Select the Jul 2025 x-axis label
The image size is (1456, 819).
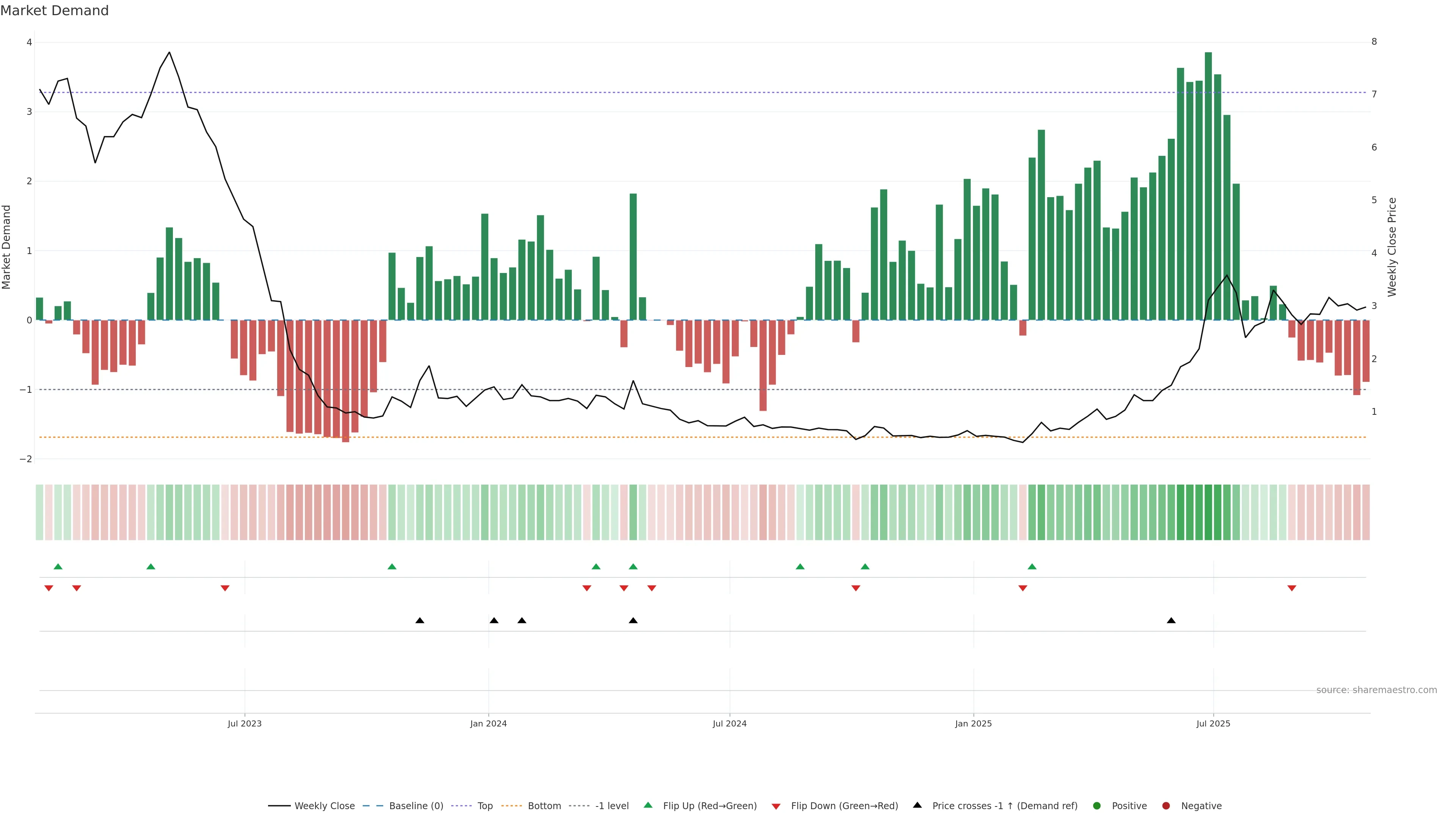click(x=1213, y=723)
